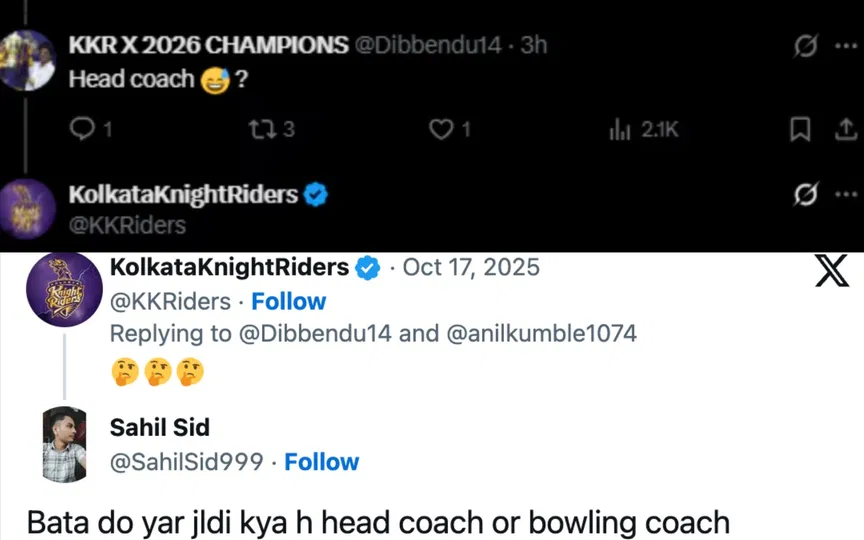This screenshot has height=540, width=864.
Task: Click the Oct 17, 2025 tweet date
Action: 470,268
